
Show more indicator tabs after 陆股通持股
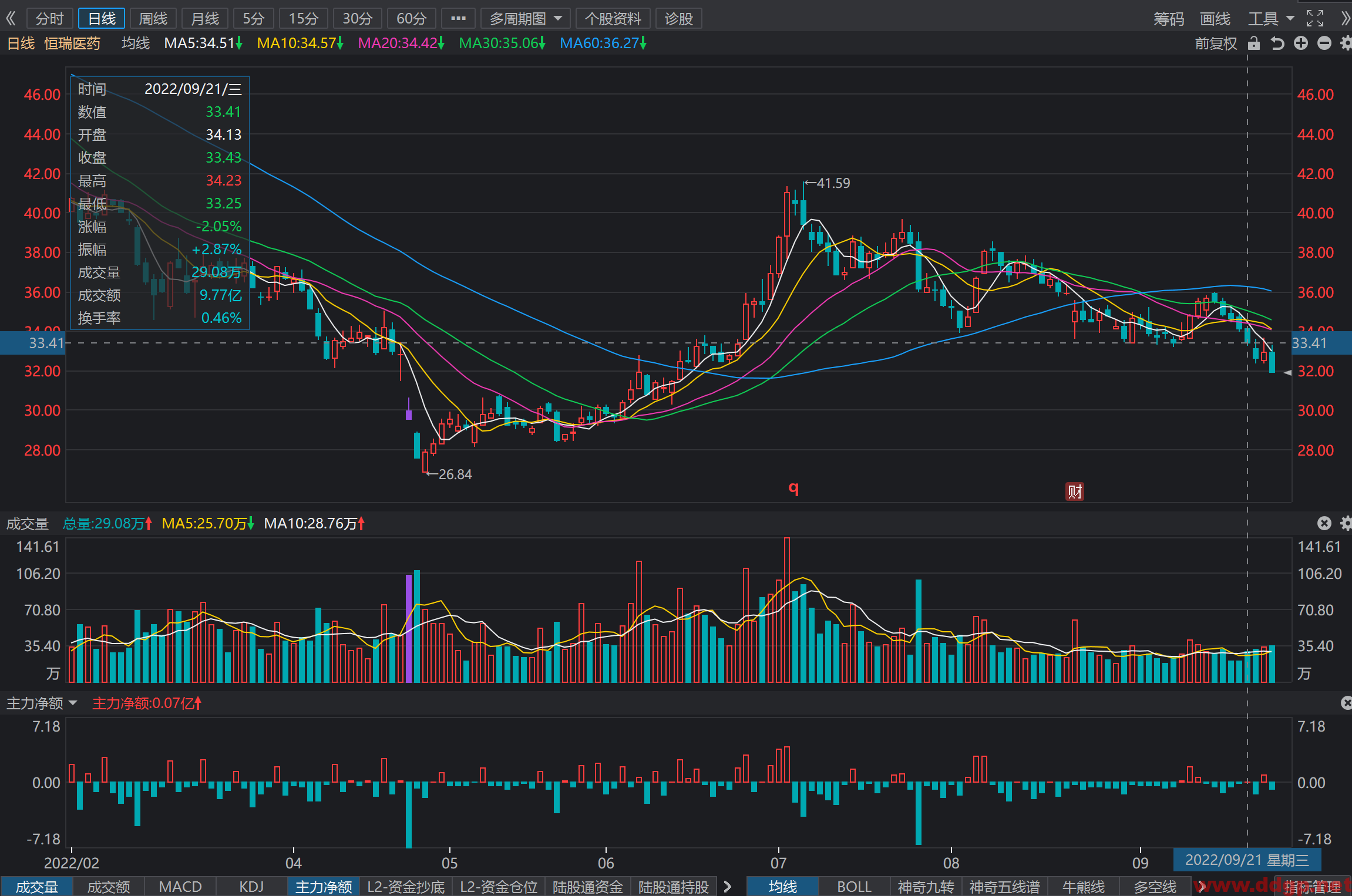(x=727, y=887)
